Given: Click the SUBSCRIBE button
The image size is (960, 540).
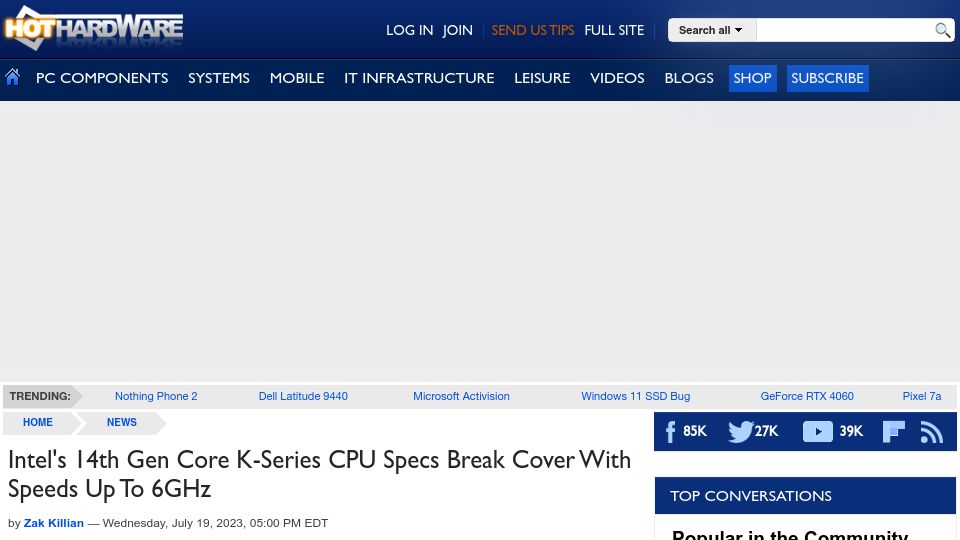Looking at the screenshot, I should [827, 78].
